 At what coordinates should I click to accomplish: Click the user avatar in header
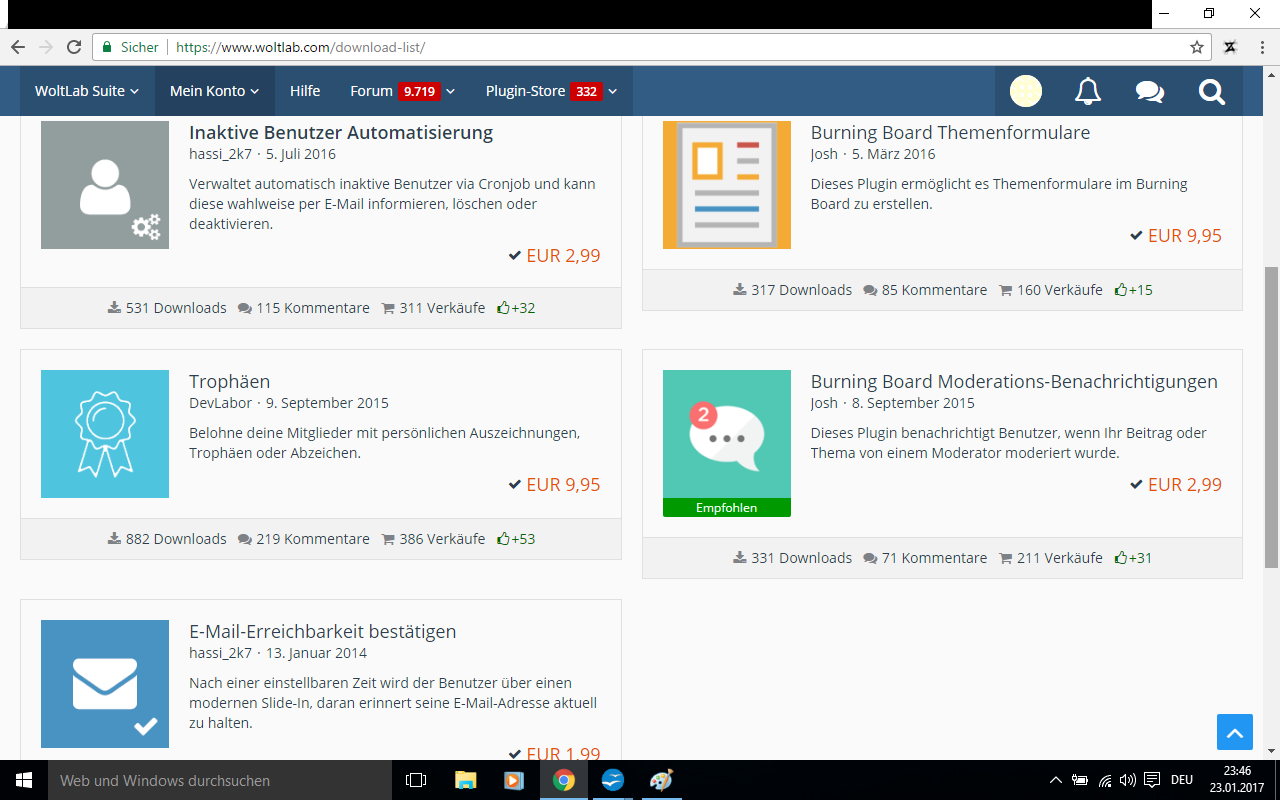1025,92
